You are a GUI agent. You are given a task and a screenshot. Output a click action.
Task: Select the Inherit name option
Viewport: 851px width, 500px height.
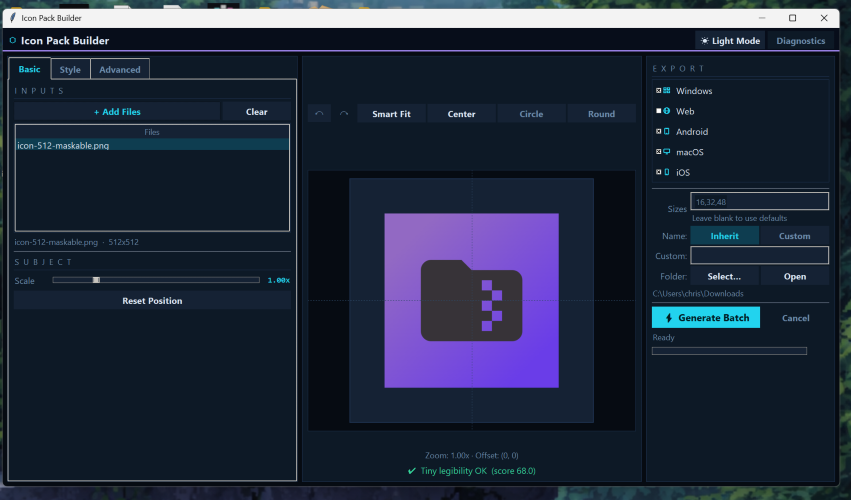pyautogui.click(x=725, y=236)
